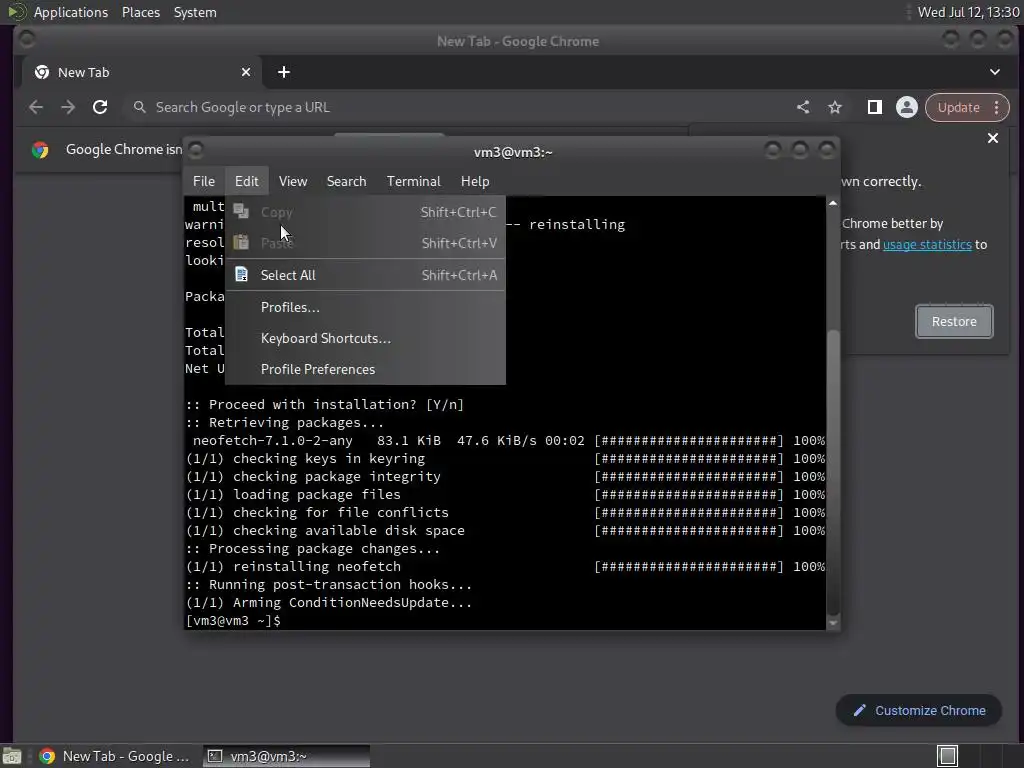Click the search magnifier in address bar
1024x768 pixels.
coord(139,107)
